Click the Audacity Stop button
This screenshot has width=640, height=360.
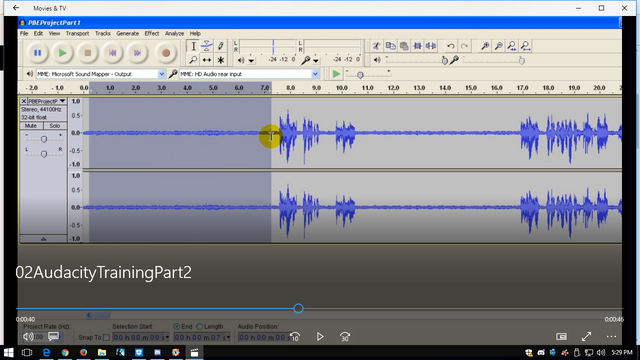[x=87, y=53]
